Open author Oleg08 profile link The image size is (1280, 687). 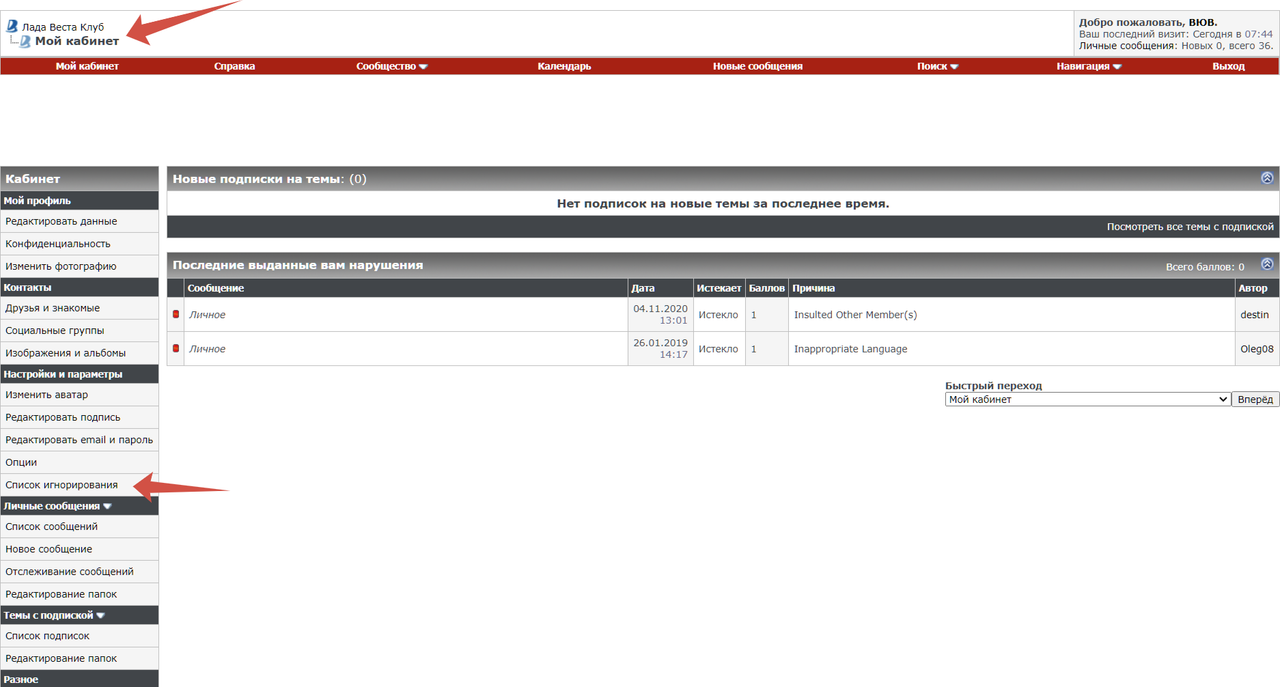1257,348
